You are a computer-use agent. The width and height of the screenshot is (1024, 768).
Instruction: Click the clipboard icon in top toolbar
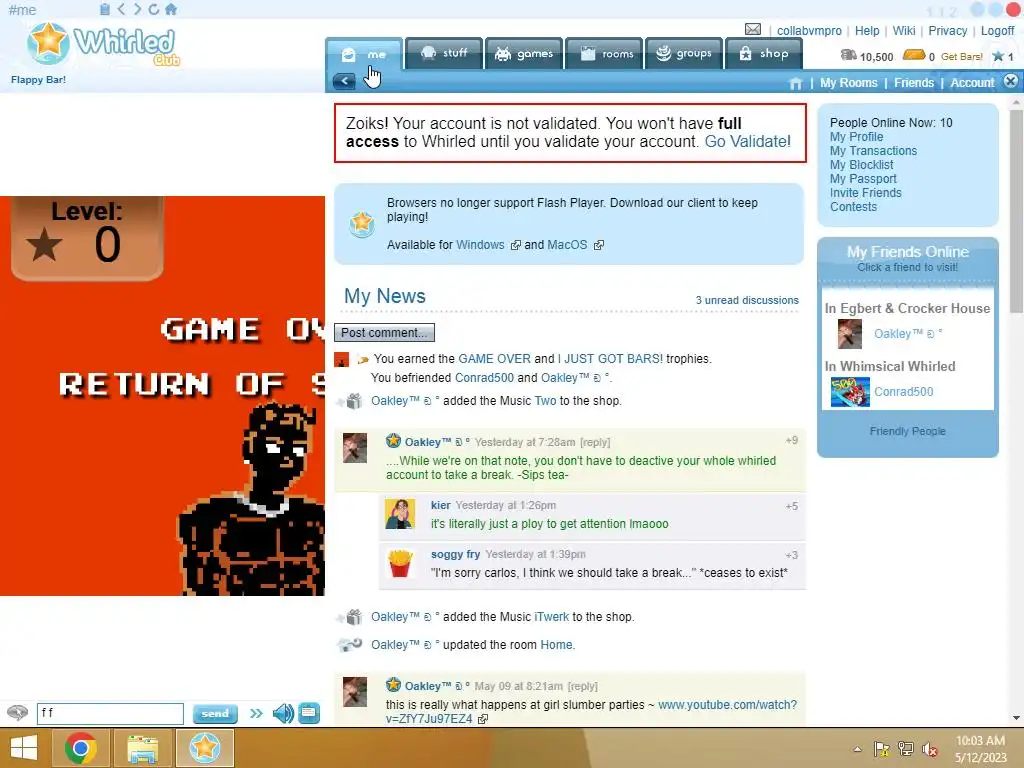(x=105, y=9)
